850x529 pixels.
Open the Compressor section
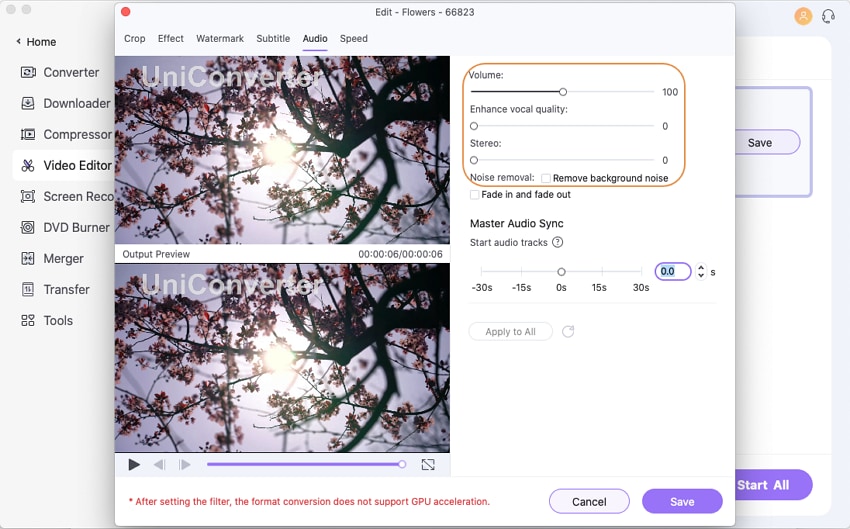[x=66, y=134]
